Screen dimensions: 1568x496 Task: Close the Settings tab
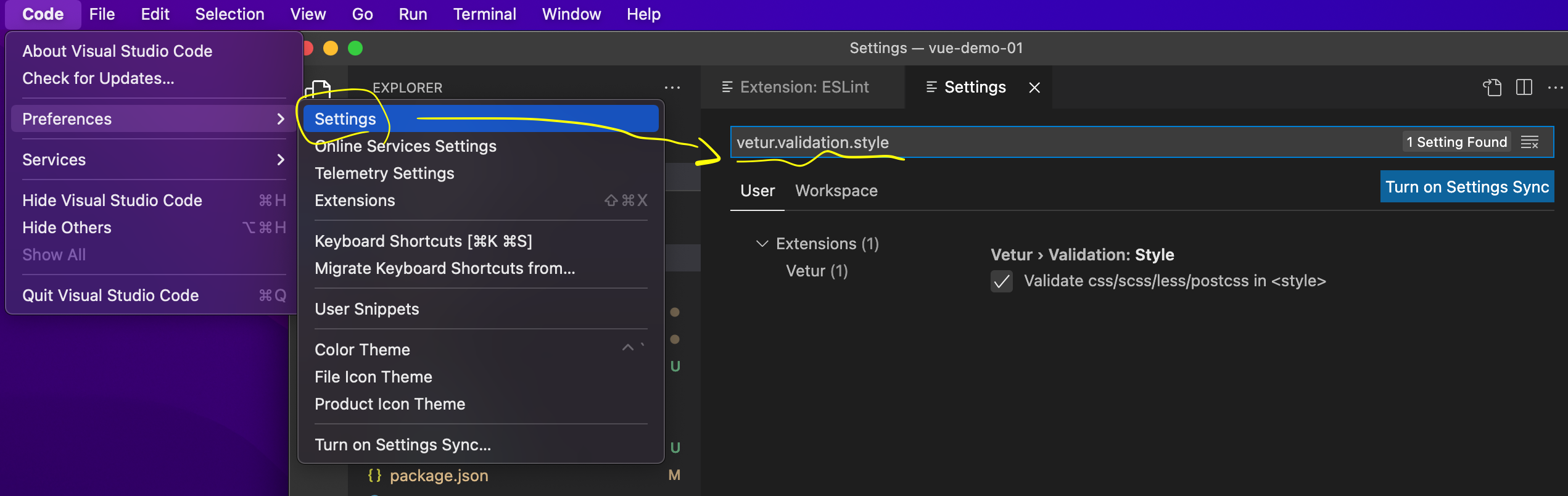1034,88
